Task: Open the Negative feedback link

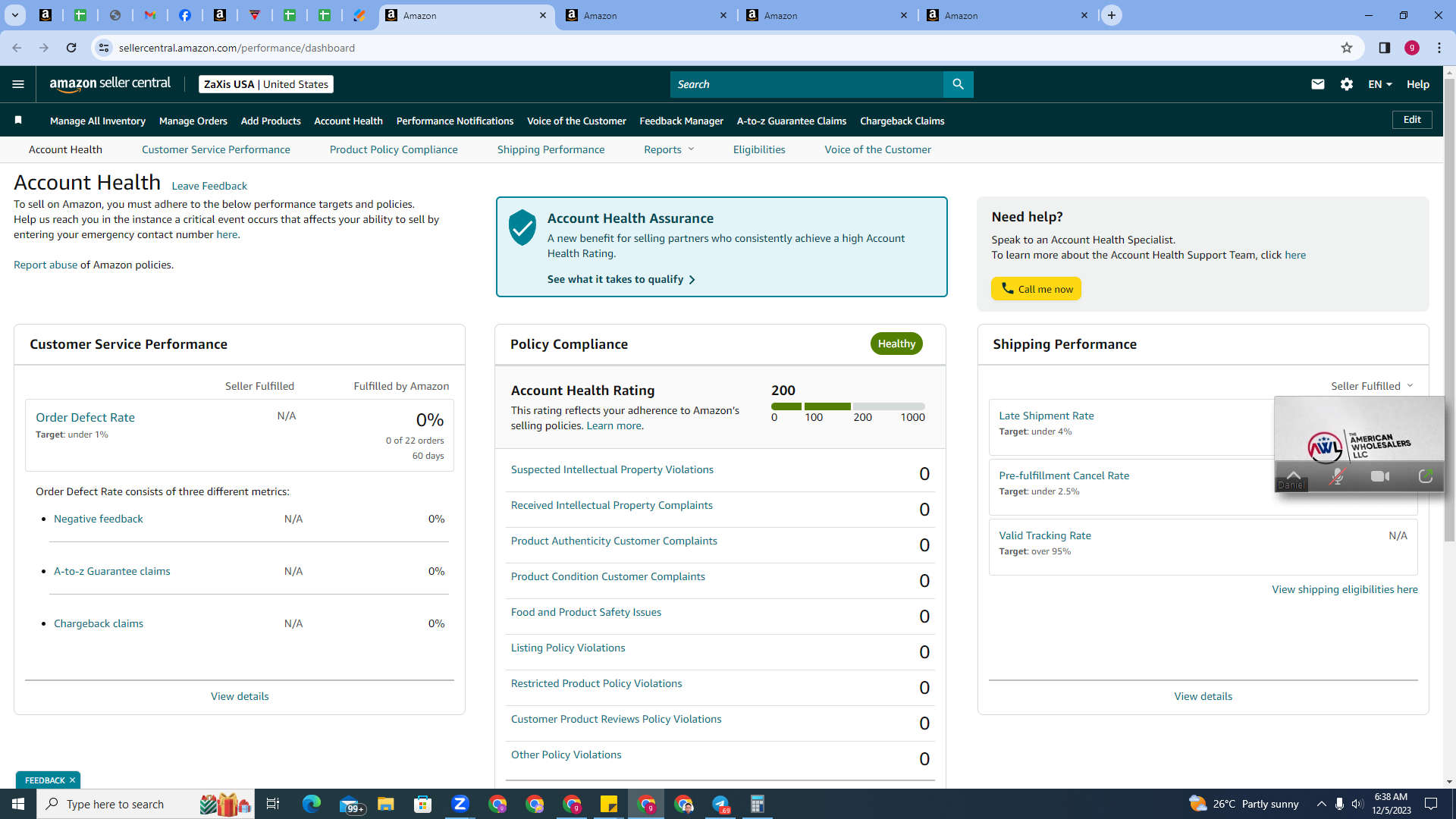Action: (99, 519)
